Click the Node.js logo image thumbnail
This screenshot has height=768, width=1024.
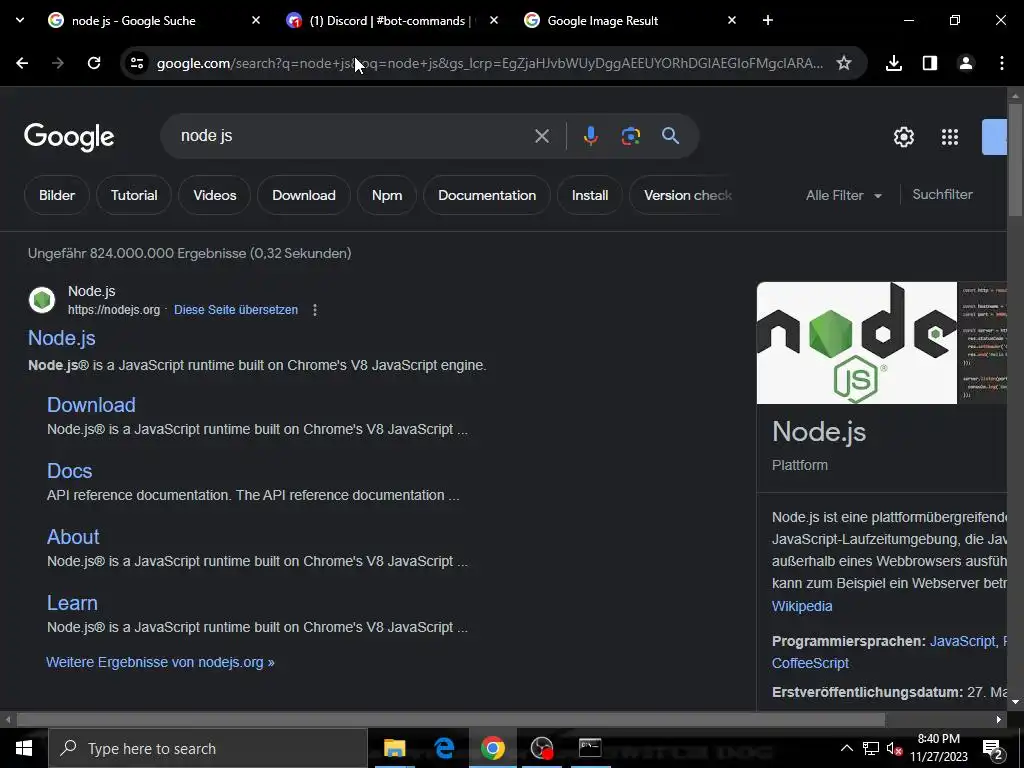pyautogui.click(x=856, y=343)
